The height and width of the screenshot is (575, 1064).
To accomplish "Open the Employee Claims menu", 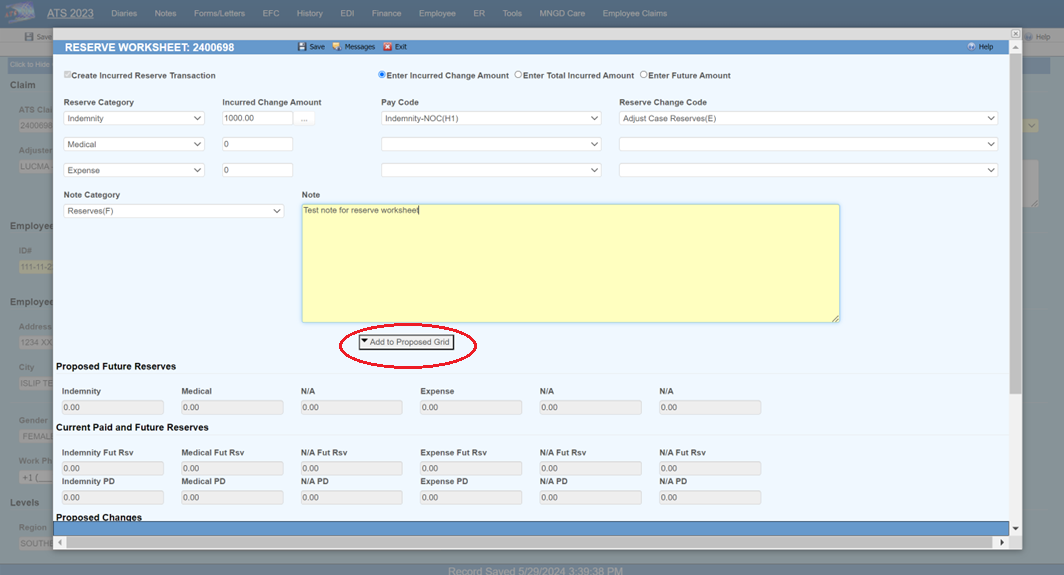I will [x=634, y=14].
